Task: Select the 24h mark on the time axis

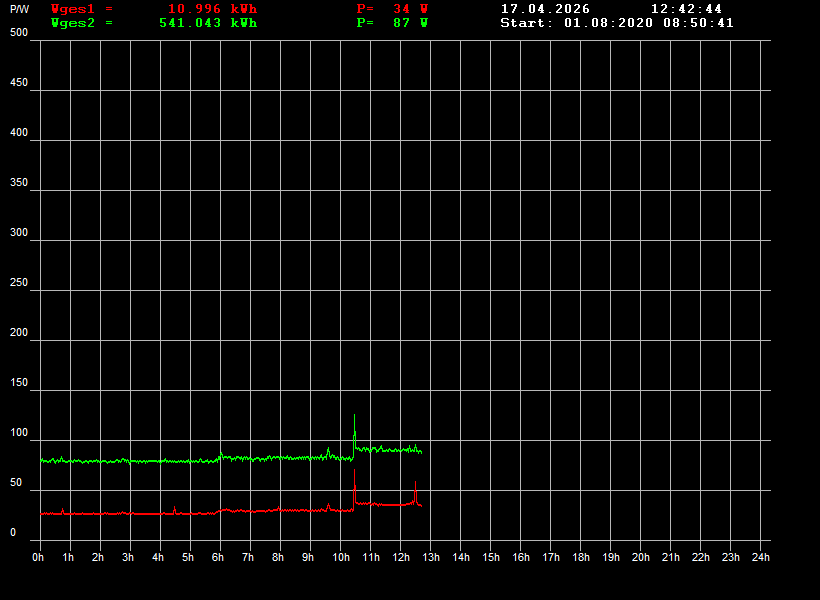Action: (x=761, y=557)
